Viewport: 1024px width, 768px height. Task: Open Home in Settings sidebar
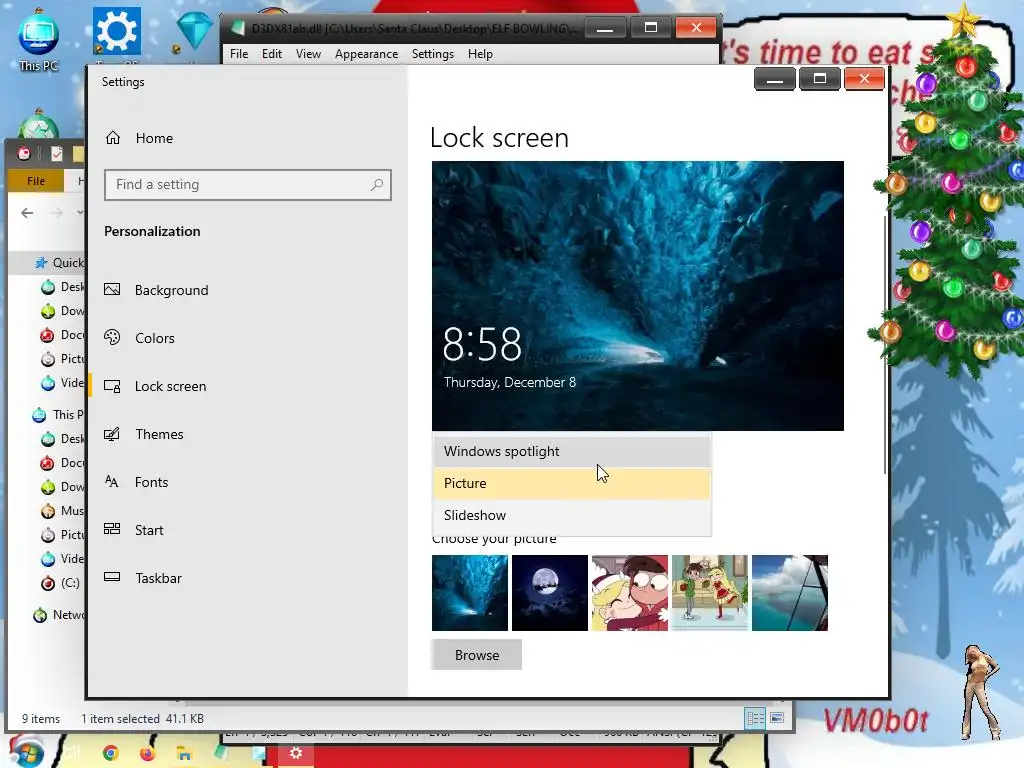[139, 138]
